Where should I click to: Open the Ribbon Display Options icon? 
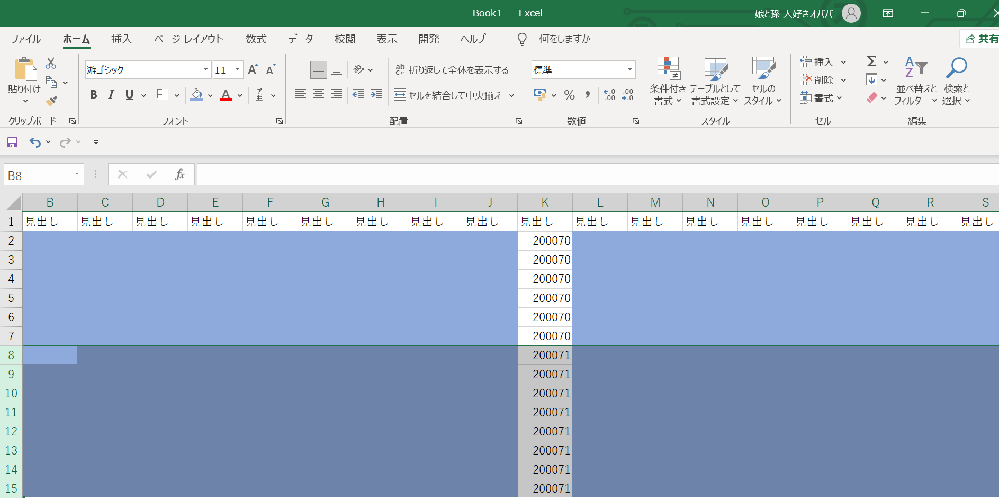pos(888,13)
